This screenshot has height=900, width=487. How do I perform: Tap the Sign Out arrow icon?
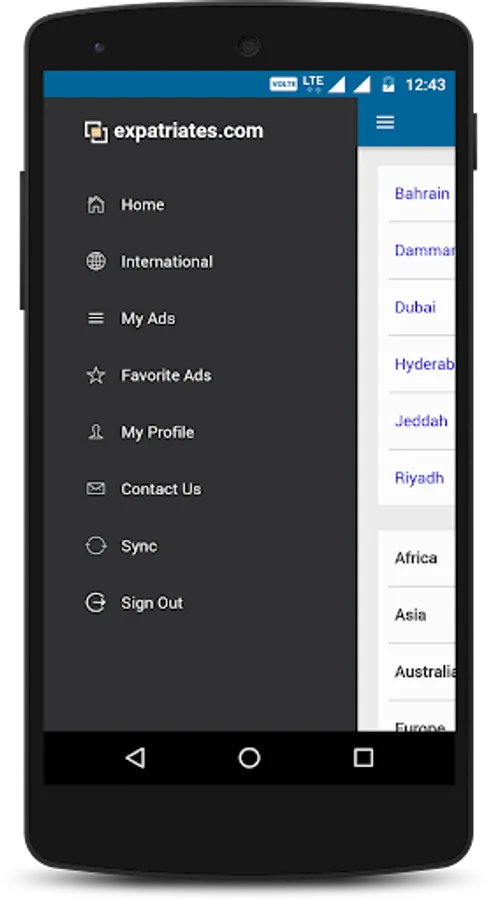96,603
